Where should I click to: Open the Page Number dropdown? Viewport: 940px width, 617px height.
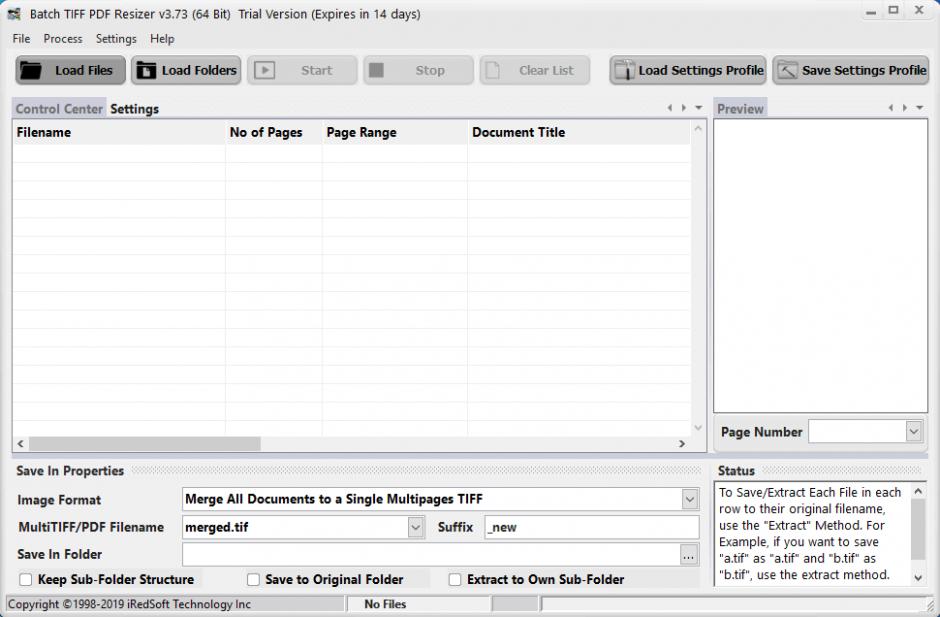click(914, 431)
